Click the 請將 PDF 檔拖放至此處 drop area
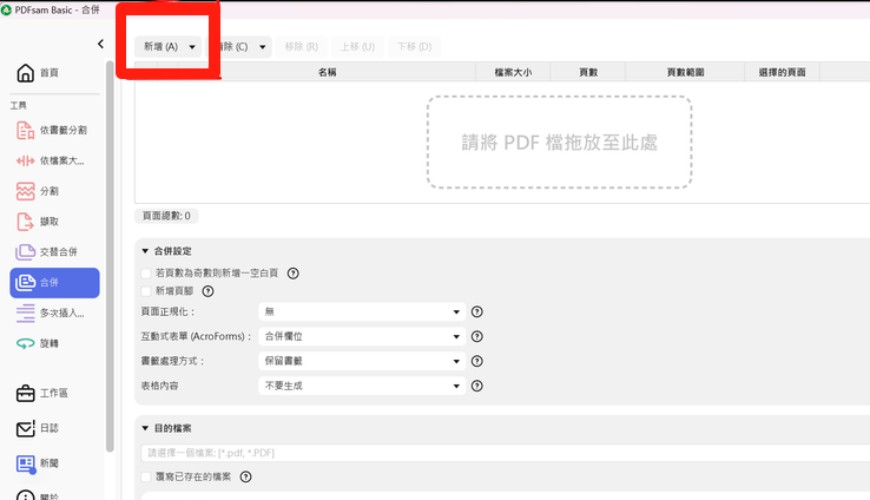The height and width of the screenshot is (500, 870). click(x=559, y=143)
